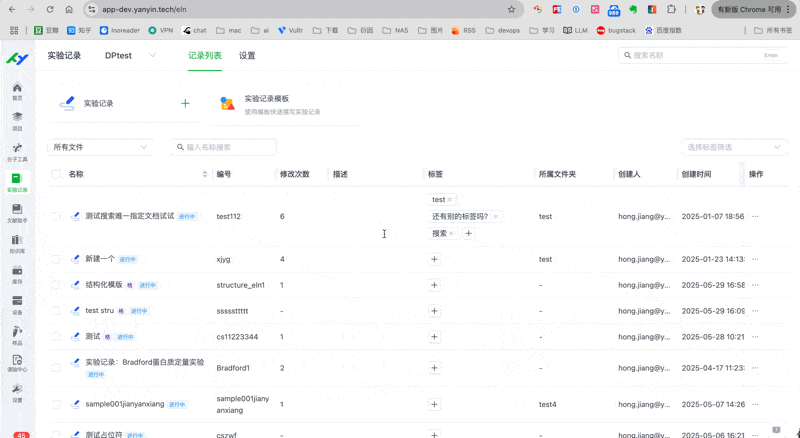The width and height of the screenshot is (800, 438).
Task: Remove the 'test' tag
Action: click(x=449, y=200)
